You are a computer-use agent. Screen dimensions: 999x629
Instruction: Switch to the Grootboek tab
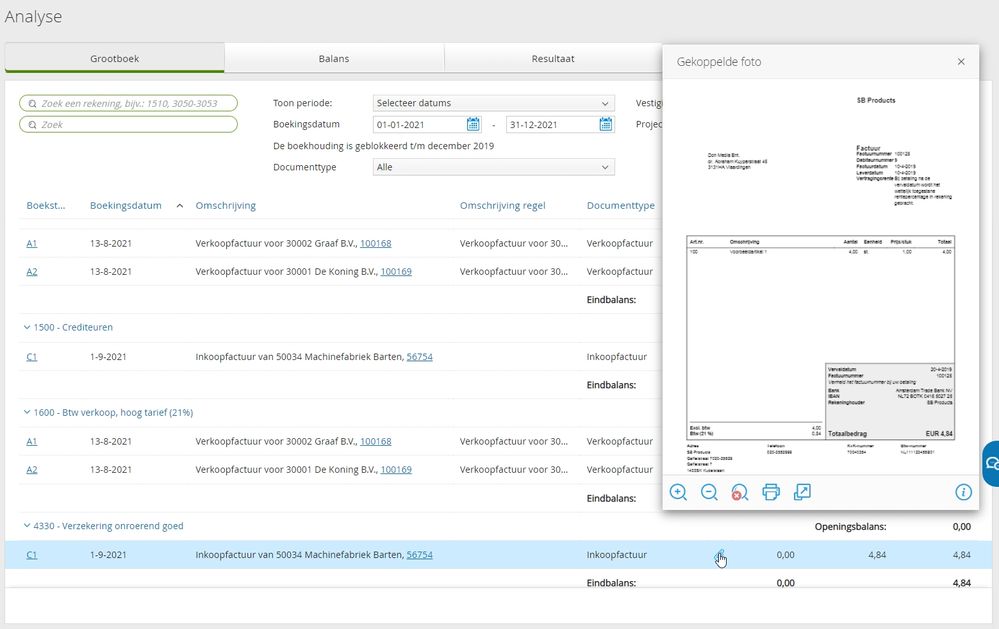(x=115, y=58)
